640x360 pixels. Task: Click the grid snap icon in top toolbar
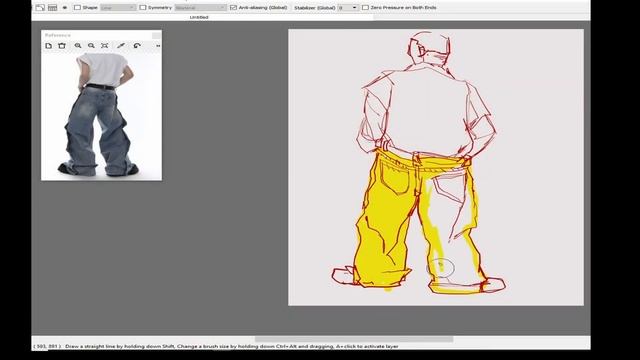pyautogui.click(x=52, y=7)
